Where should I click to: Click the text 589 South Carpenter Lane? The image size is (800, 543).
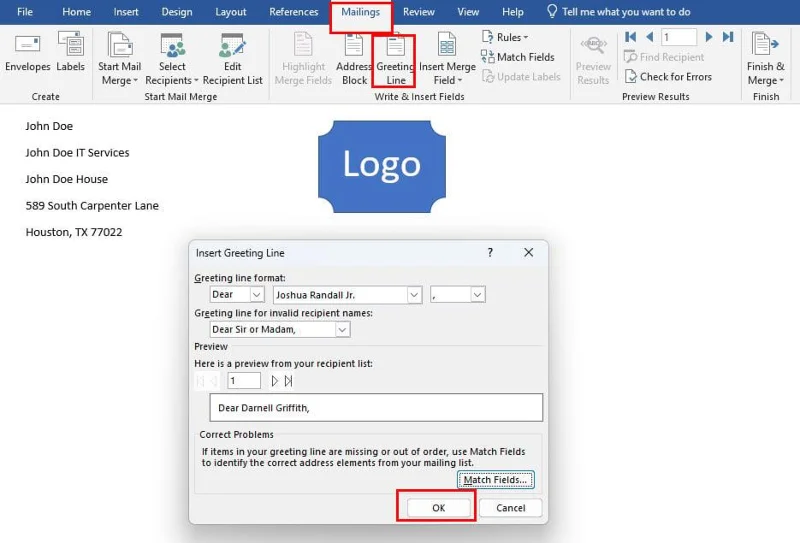(x=92, y=206)
